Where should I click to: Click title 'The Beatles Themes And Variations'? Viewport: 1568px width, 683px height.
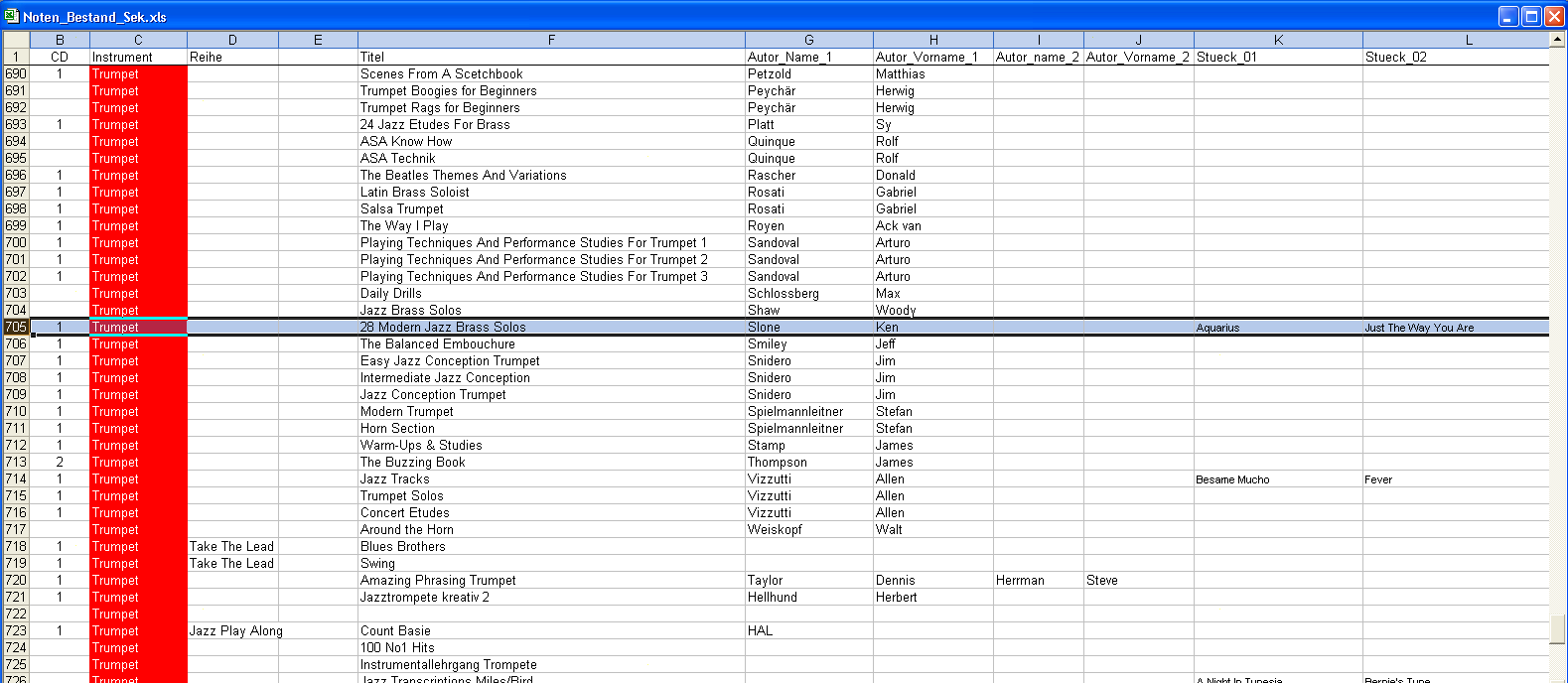point(463,175)
